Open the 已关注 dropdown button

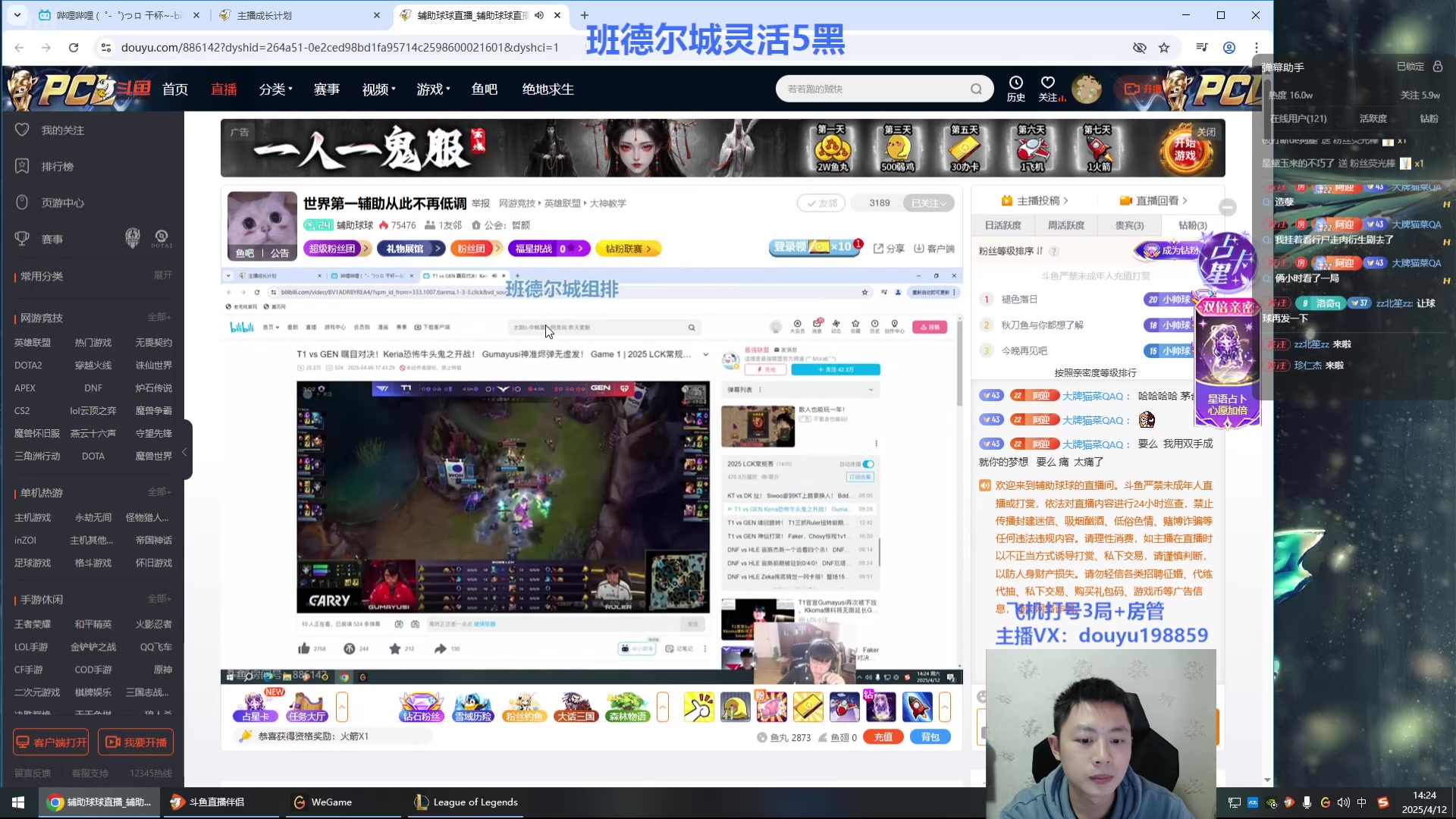(929, 203)
